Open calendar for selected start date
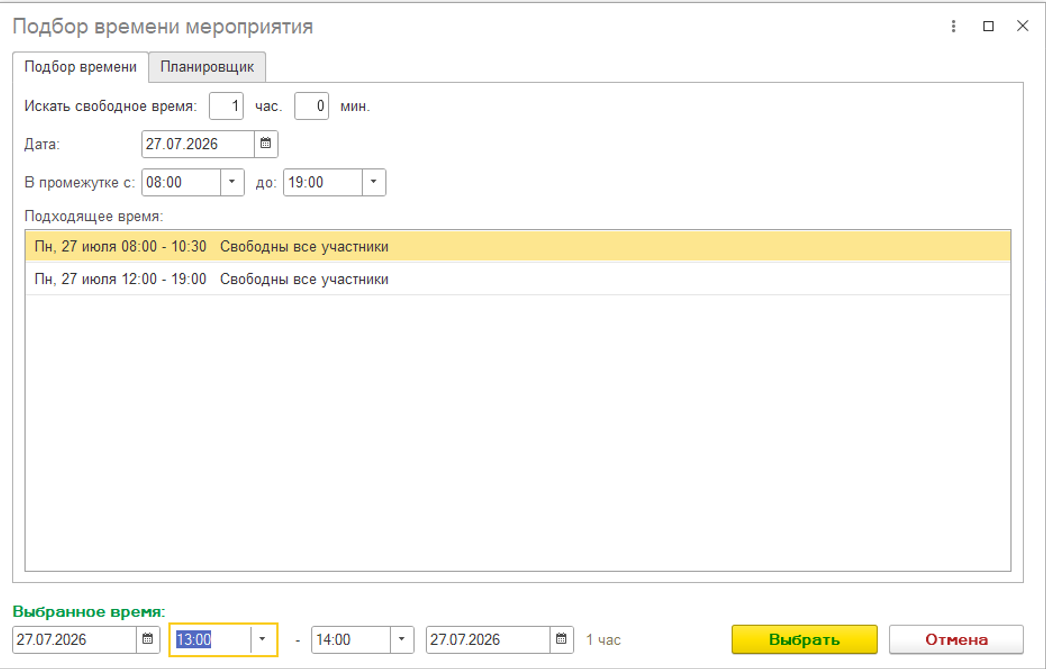 148,640
